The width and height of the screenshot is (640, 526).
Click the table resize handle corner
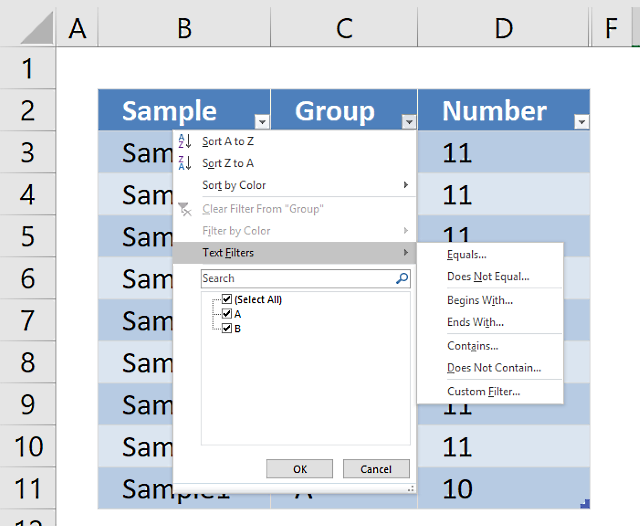point(585,504)
